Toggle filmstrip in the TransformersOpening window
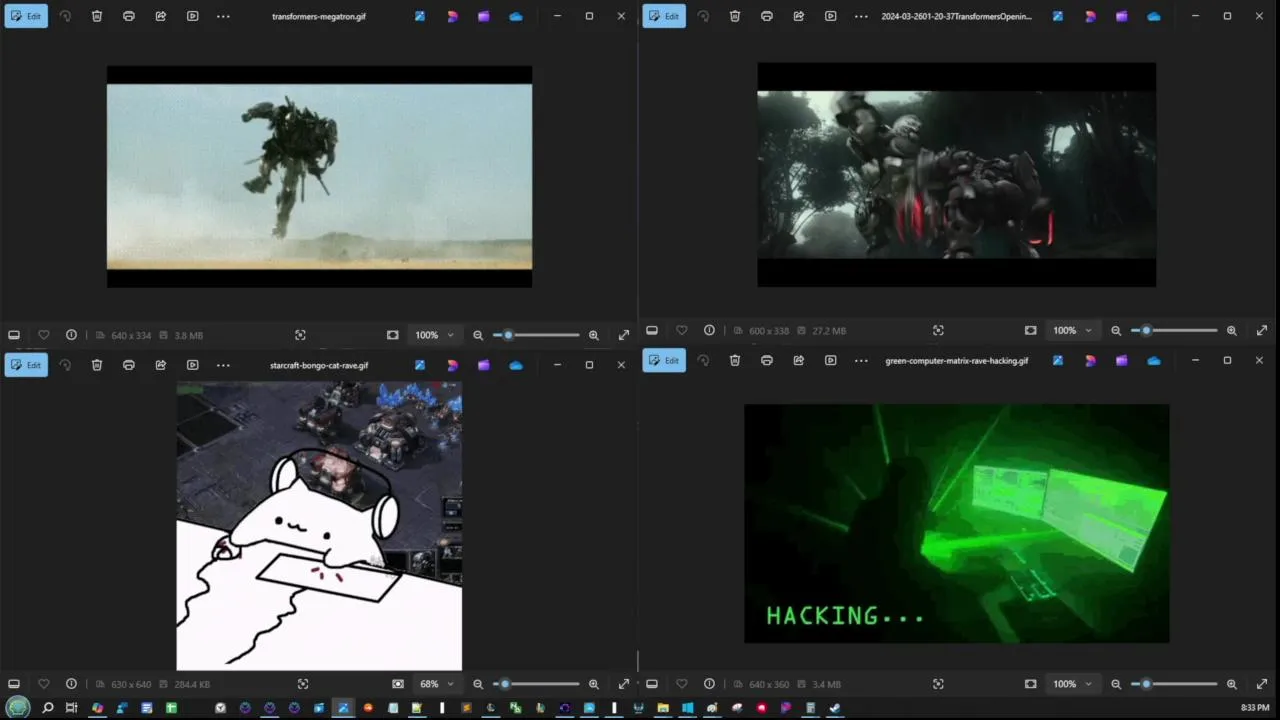The width and height of the screenshot is (1280, 720). [x=652, y=330]
